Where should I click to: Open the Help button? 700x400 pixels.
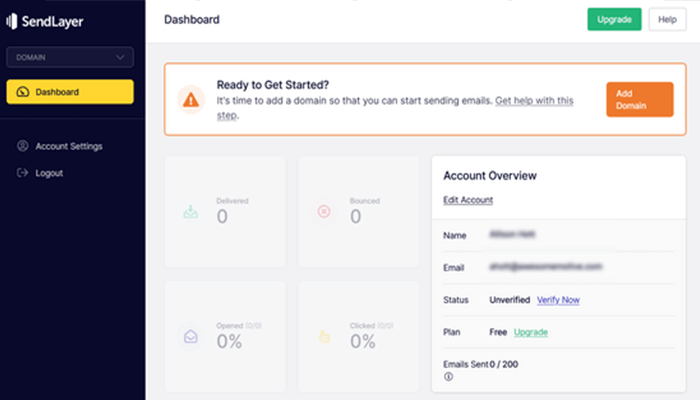pyautogui.click(x=667, y=19)
